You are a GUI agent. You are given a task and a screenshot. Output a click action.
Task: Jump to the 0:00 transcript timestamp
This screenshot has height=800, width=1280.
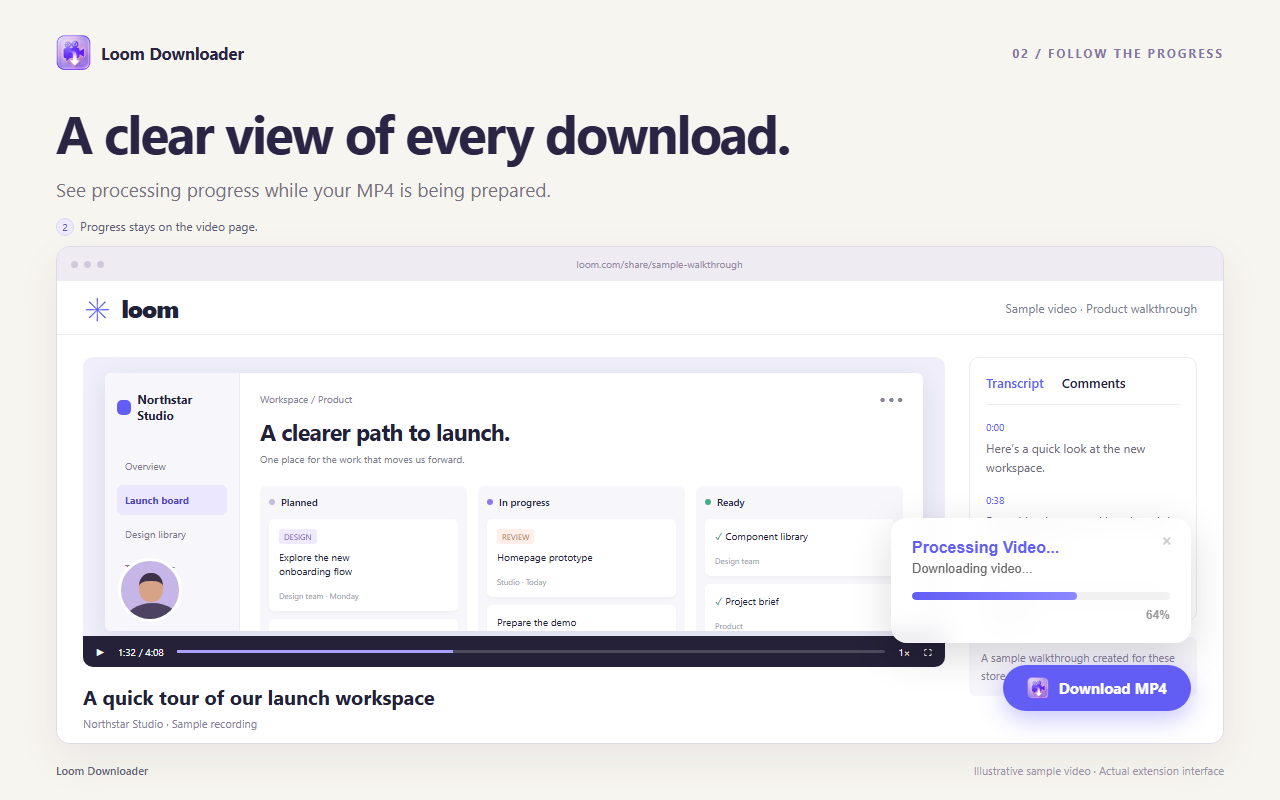[x=995, y=428]
